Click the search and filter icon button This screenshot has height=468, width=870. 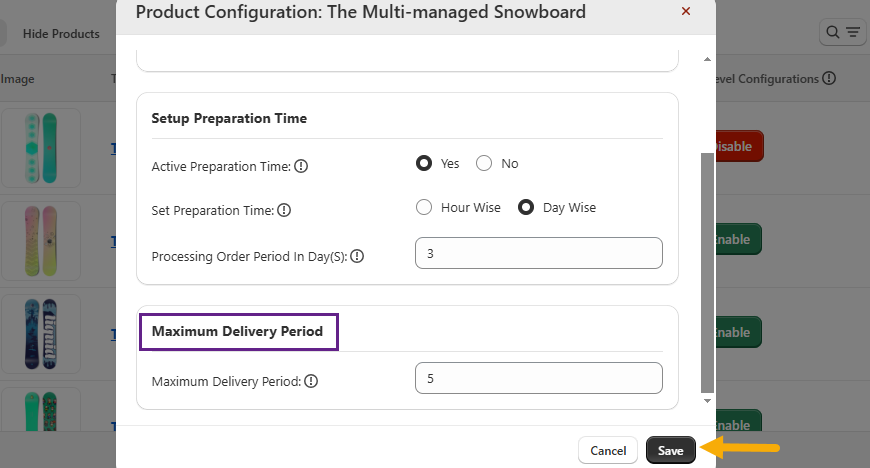(x=842, y=33)
